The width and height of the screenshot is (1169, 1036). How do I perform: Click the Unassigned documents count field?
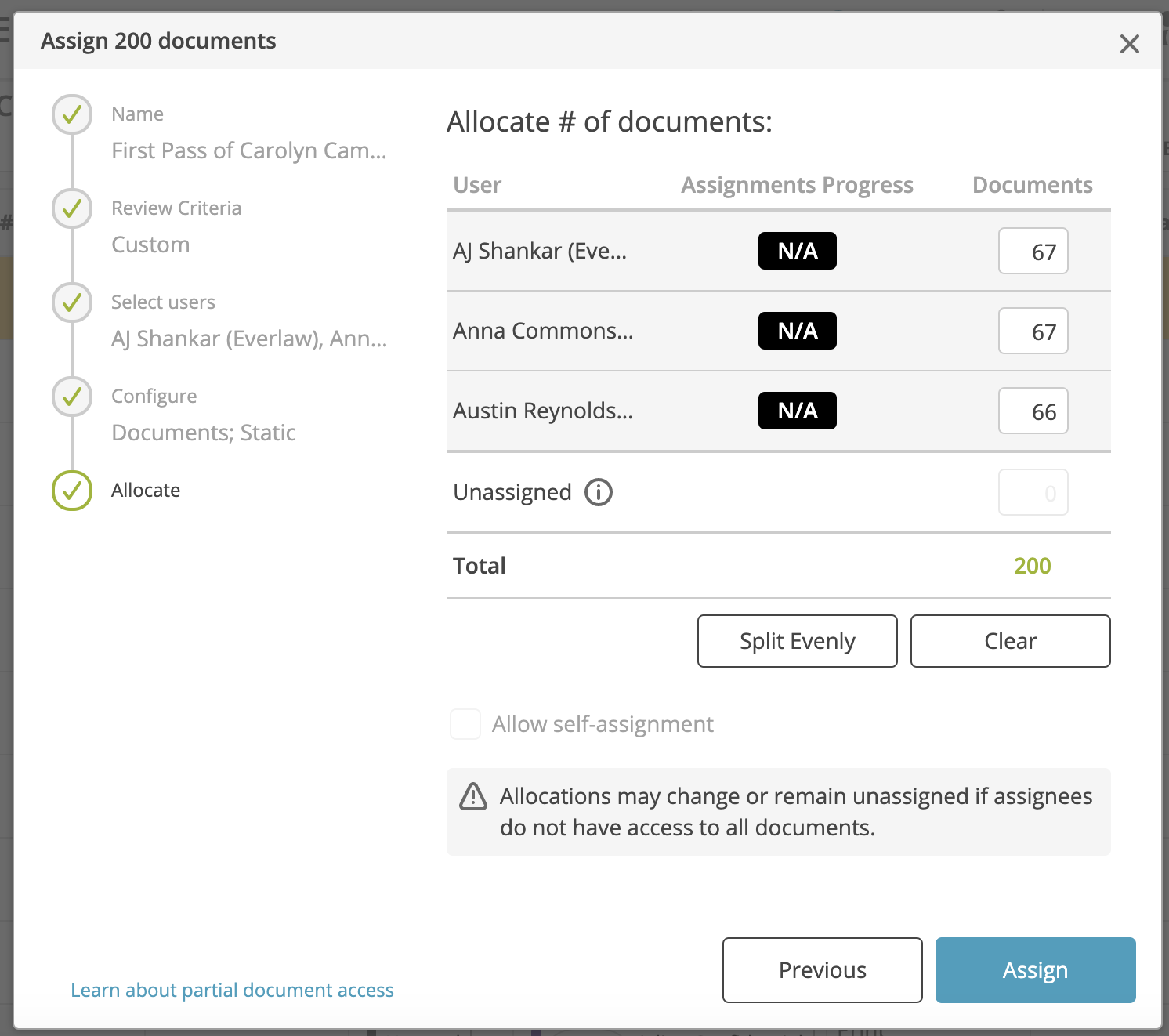click(1033, 492)
